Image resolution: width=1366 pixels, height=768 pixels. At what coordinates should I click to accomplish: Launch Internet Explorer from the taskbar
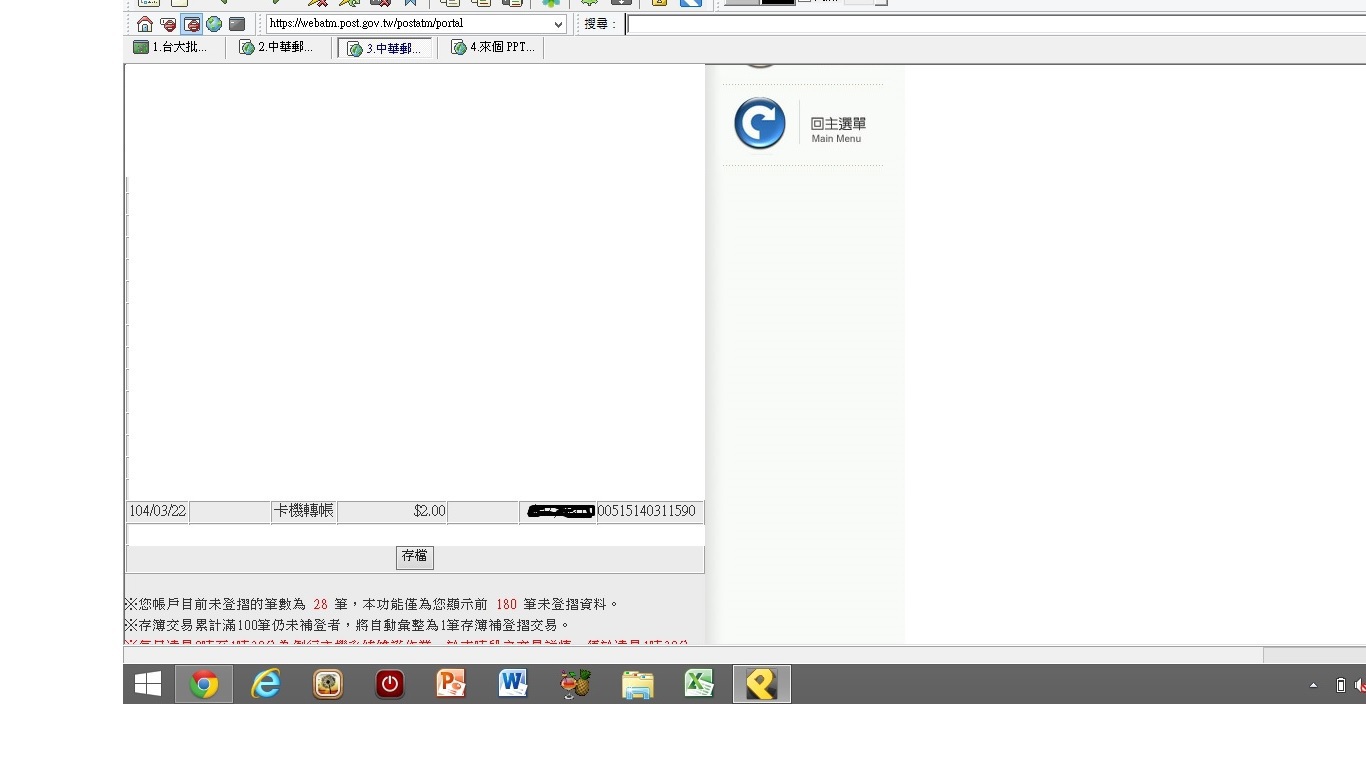pyautogui.click(x=266, y=684)
